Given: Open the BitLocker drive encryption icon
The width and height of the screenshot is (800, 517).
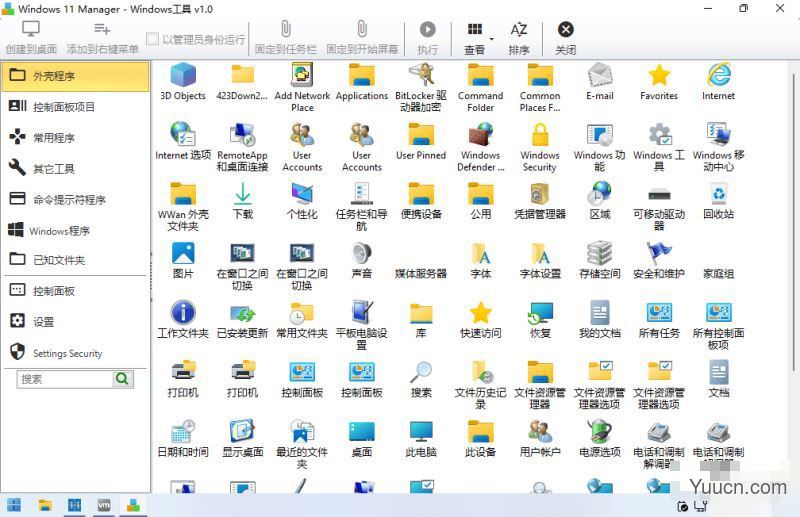Looking at the screenshot, I should click(x=421, y=87).
